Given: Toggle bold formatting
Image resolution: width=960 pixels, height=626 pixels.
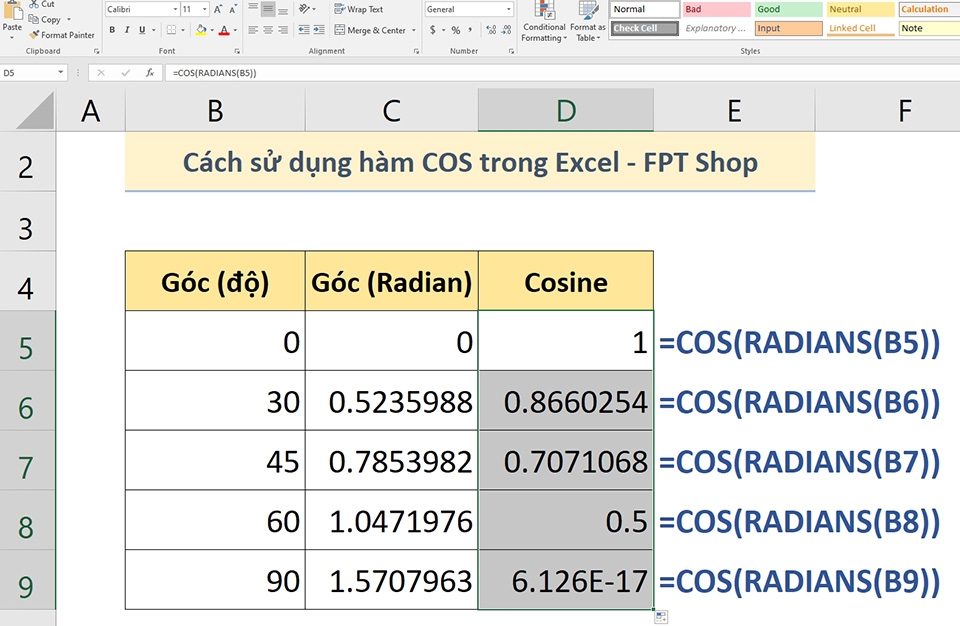Looking at the screenshot, I should pyautogui.click(x=111, y=30).
